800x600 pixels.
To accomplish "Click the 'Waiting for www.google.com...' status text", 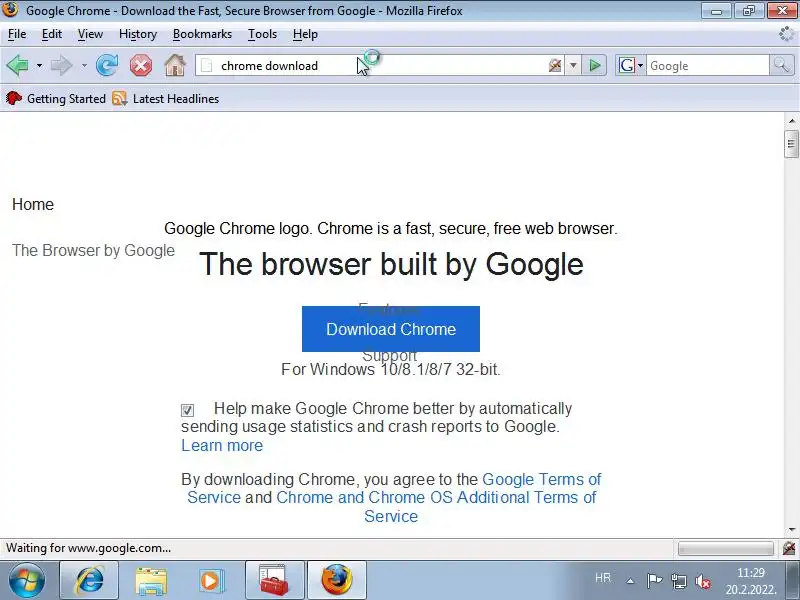I will point(88,548).
